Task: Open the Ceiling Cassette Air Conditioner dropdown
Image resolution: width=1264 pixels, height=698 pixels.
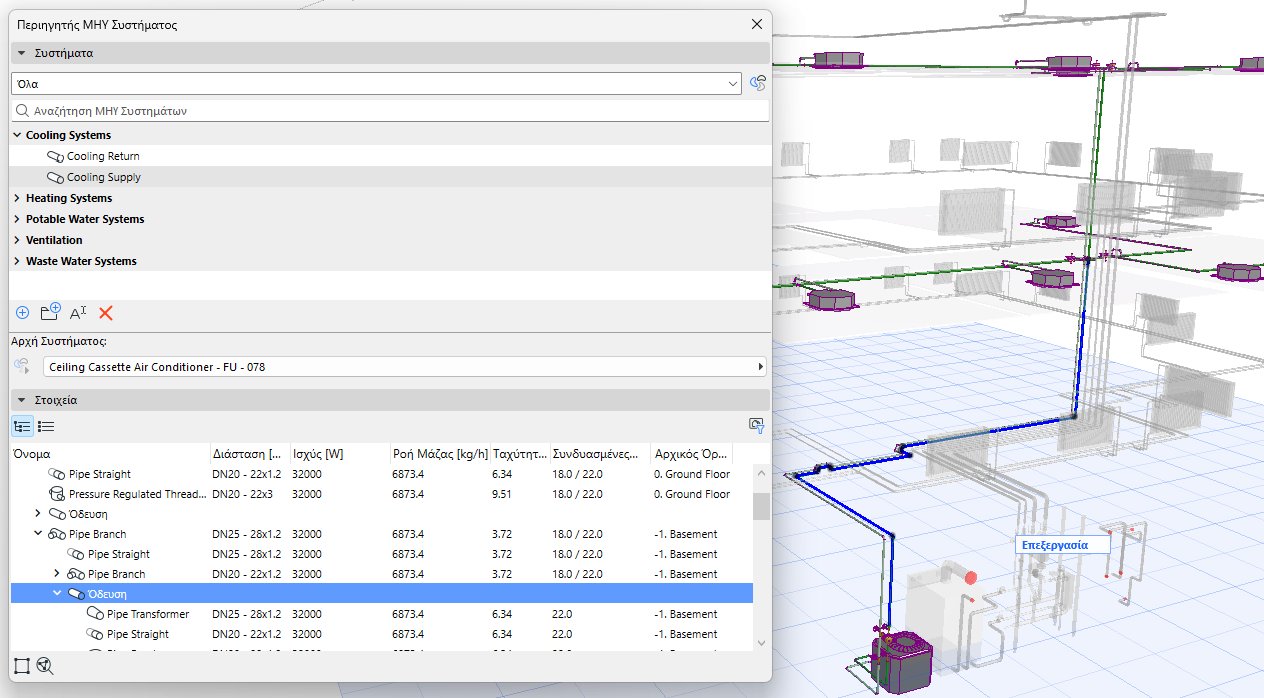Action: click(405, 367)
